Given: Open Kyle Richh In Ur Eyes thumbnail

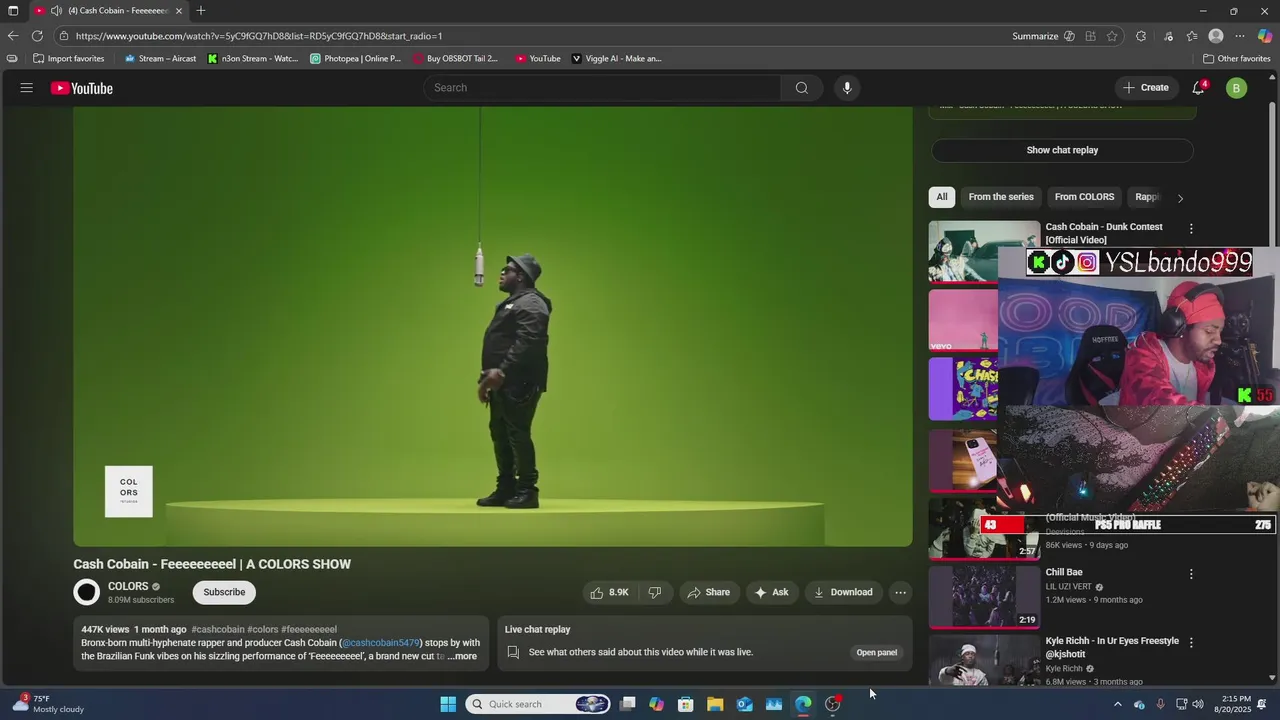Looking at the screenshot, I should (984, 660).
